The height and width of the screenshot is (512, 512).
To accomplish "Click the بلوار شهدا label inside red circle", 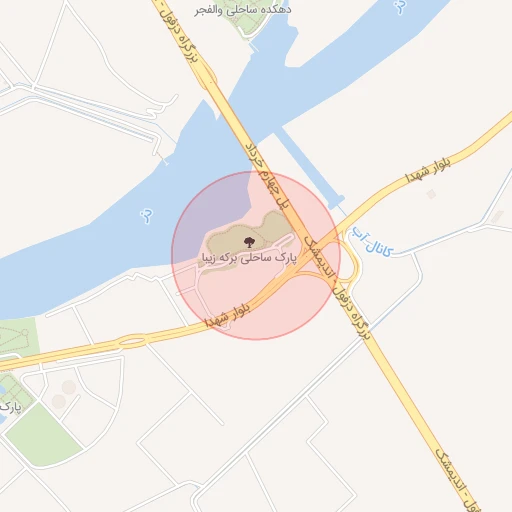I will coord(227,316).
